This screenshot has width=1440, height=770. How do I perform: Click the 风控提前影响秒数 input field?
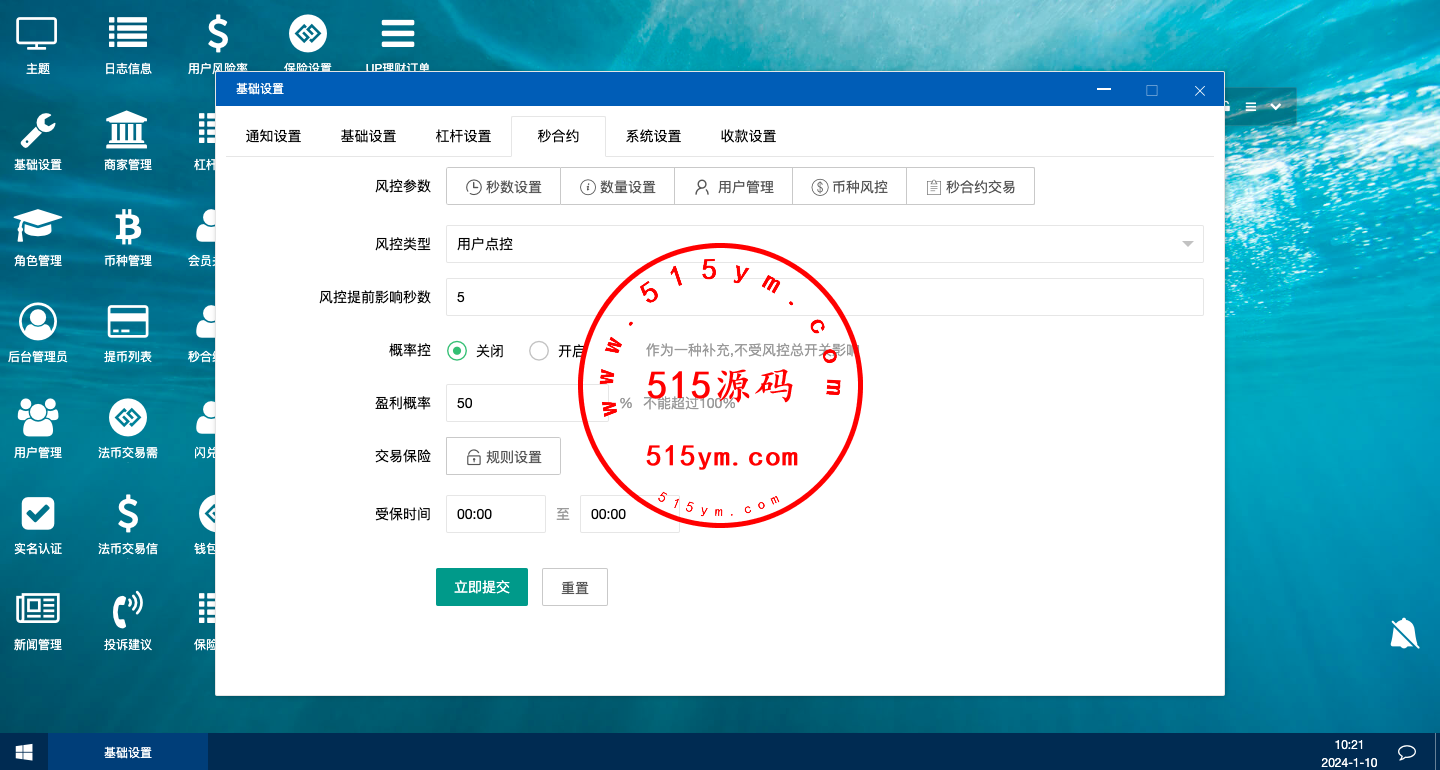824,297
